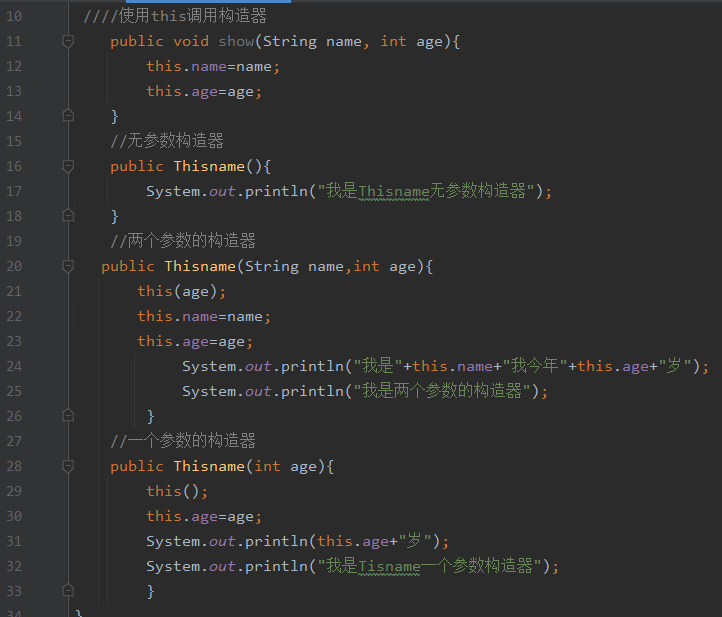Click line number 24 in the gutter
The image size is (722, 617).
14,366
